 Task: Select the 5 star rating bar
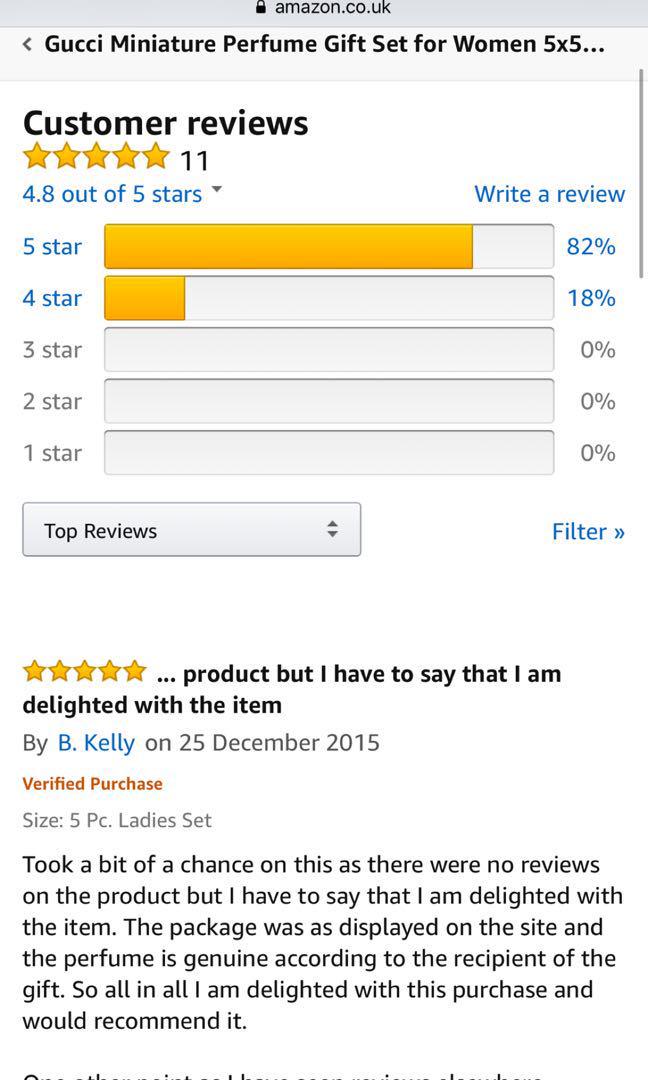[328, 247]
